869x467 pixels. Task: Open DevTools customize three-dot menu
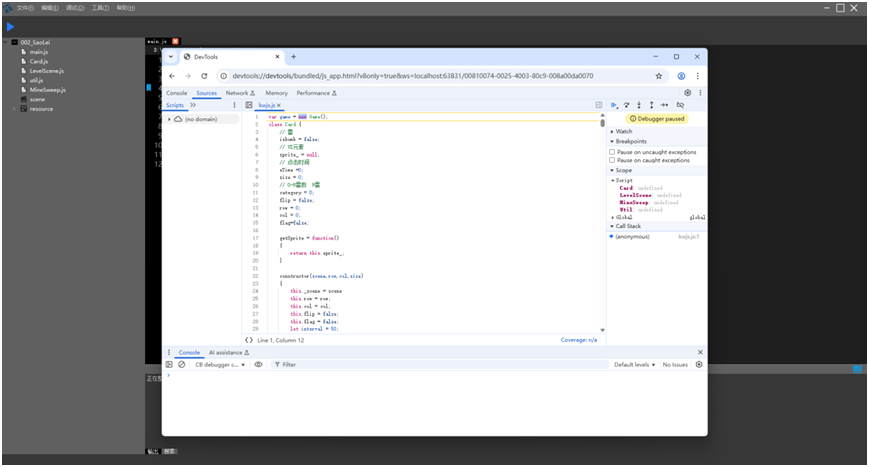coord(700,93)
